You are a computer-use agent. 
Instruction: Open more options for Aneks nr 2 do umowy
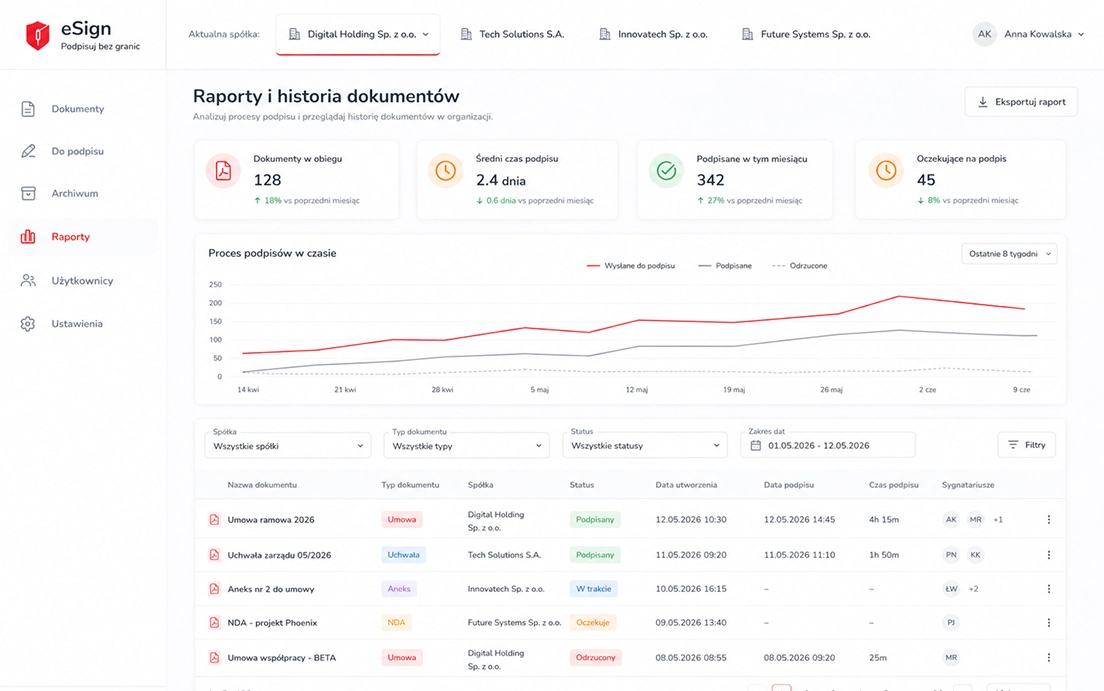(1048, 589)
